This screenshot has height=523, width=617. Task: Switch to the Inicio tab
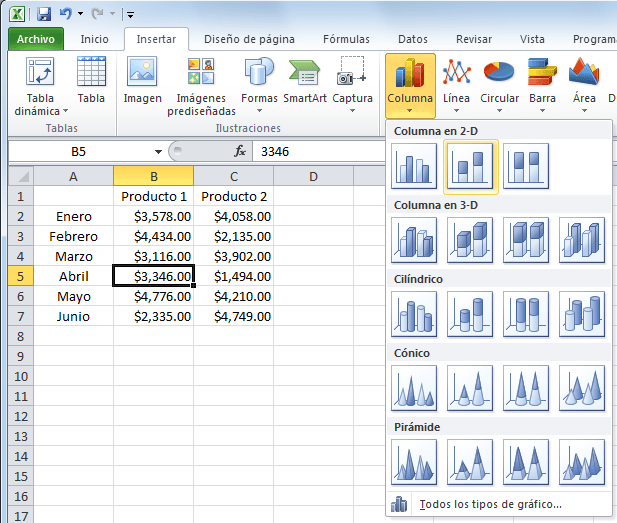(94, 39)
